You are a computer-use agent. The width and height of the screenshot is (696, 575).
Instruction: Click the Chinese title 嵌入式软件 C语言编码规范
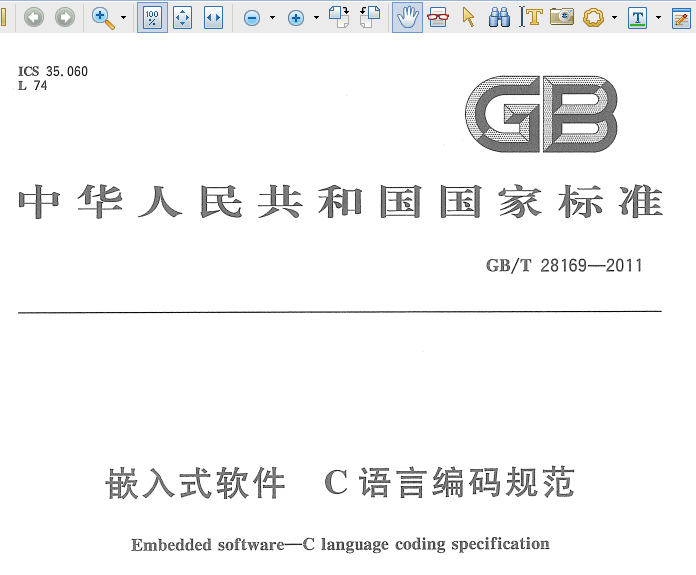click(340, 483)
